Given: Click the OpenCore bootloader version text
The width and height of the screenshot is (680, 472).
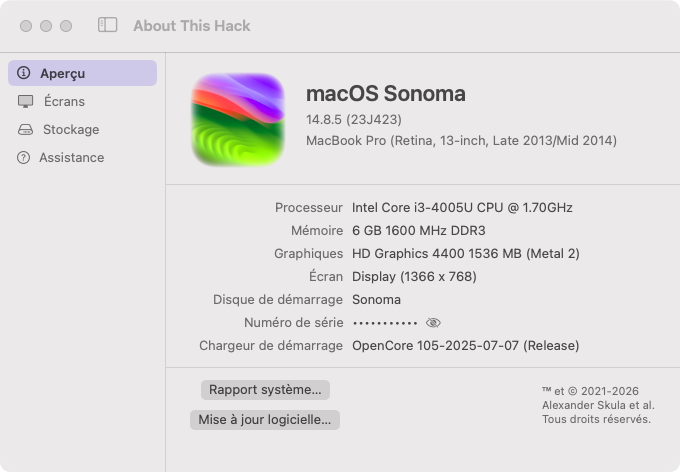Looking at the screenshot, I should 466,346.
